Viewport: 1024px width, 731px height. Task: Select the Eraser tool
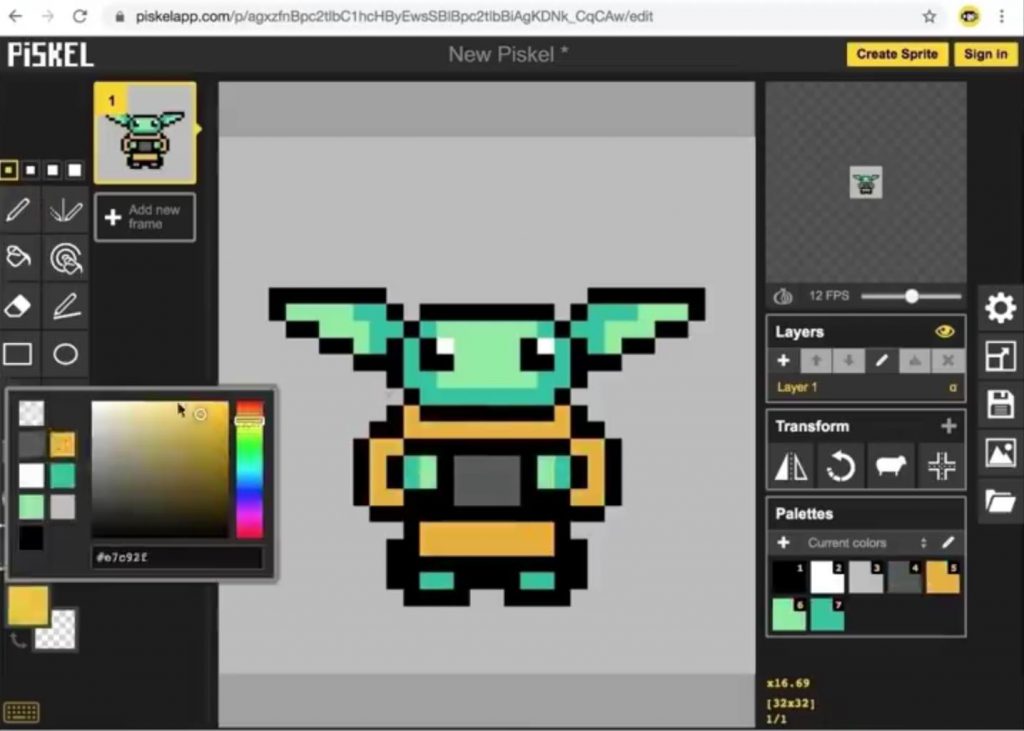(18, 306)
